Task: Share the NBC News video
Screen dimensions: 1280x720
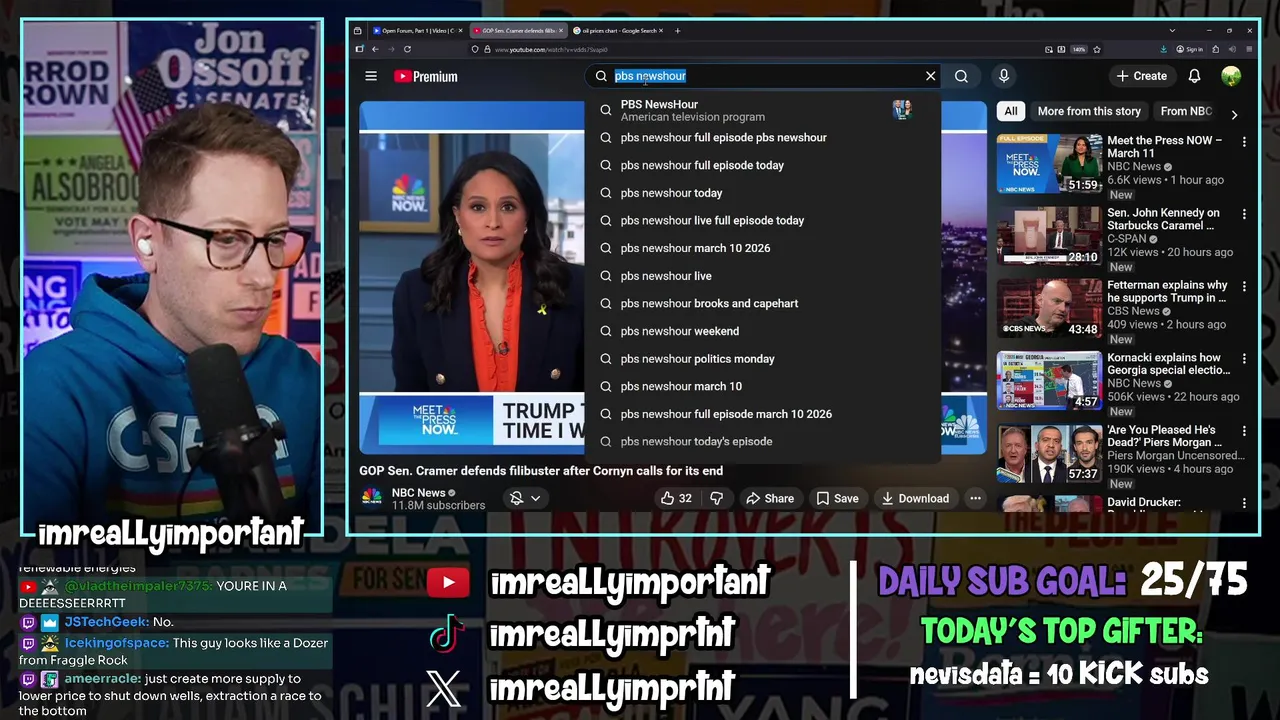Action: coord(770,498)
